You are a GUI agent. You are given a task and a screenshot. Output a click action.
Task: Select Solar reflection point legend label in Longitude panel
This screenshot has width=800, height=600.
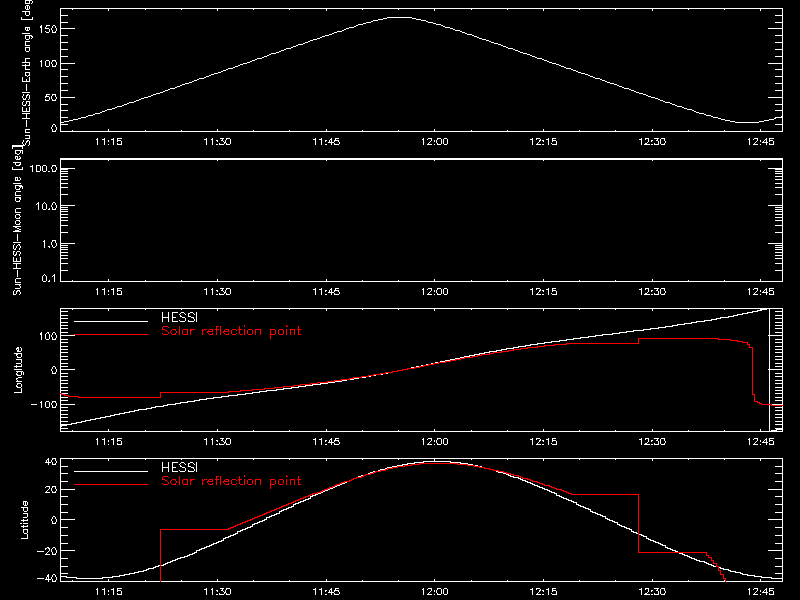pyautogui.click(x=231, y=331)
